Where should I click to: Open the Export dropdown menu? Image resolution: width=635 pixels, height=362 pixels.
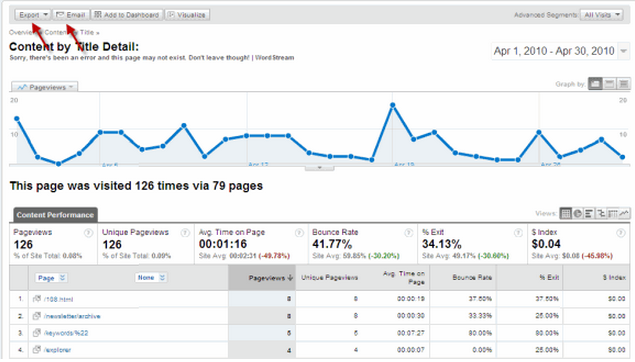pyautogui.click(x=33, y=15)
